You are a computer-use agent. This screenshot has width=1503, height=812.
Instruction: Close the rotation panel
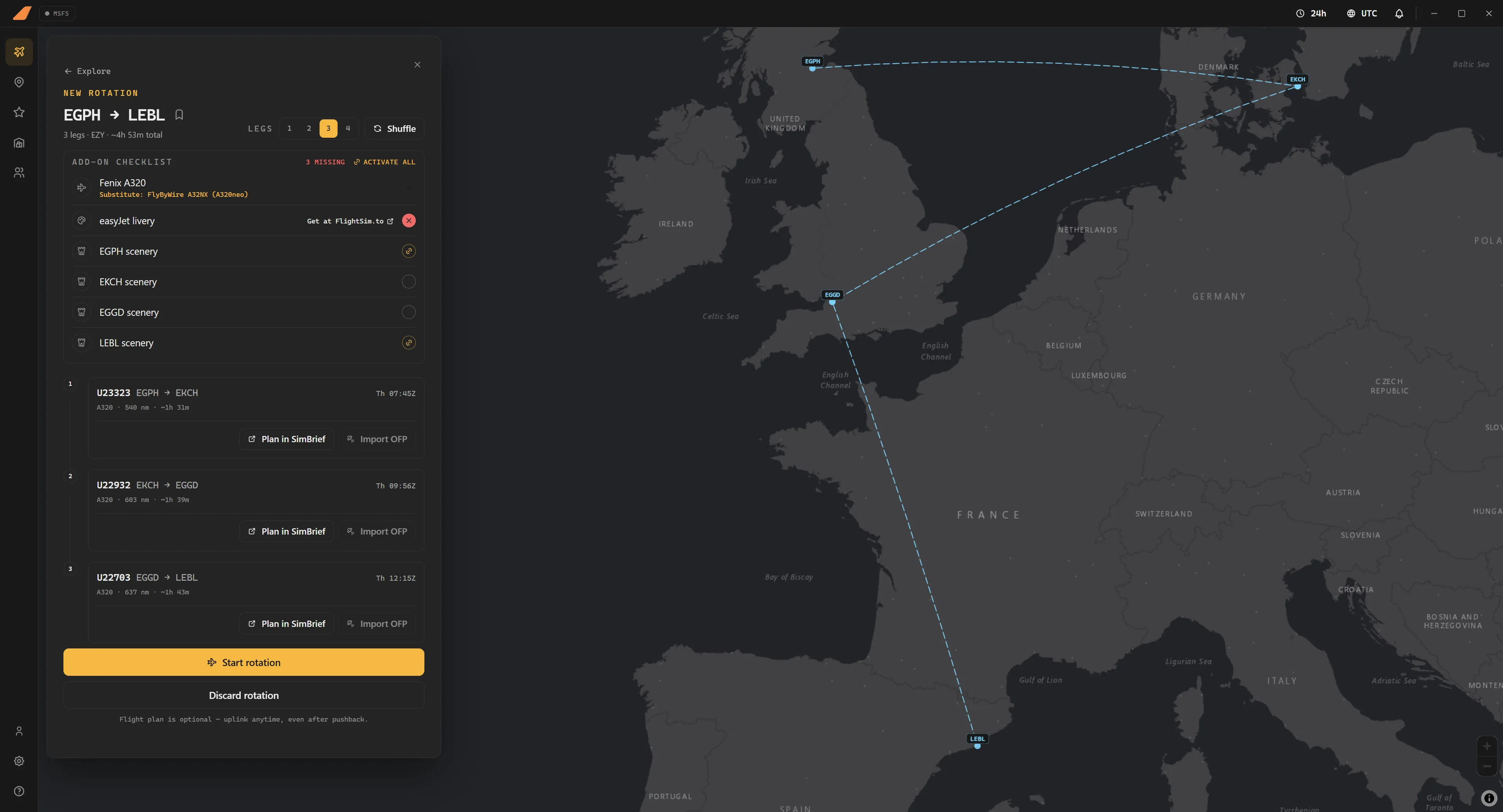click(417, 65)
